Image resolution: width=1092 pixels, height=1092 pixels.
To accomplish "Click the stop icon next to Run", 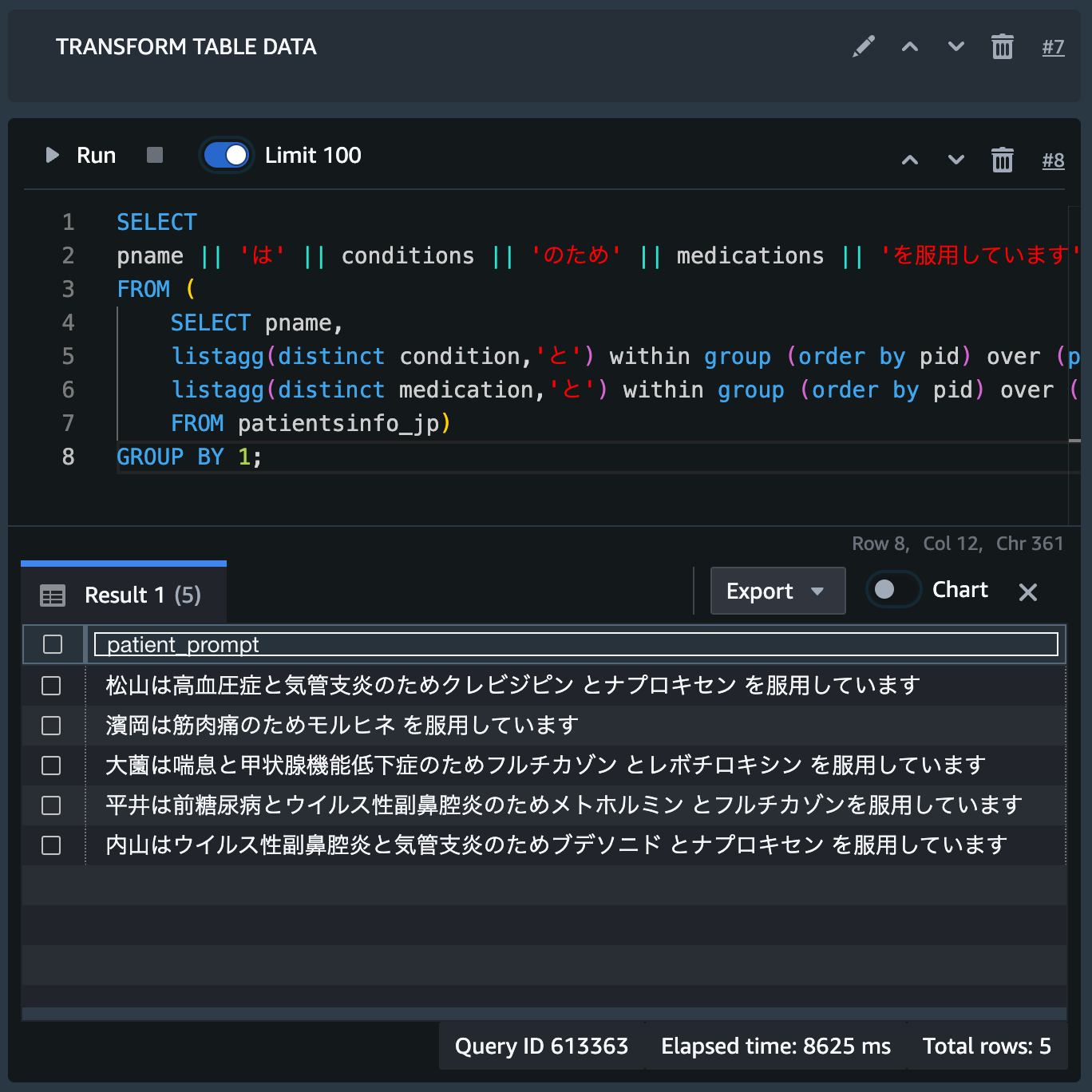I will 154,155.
